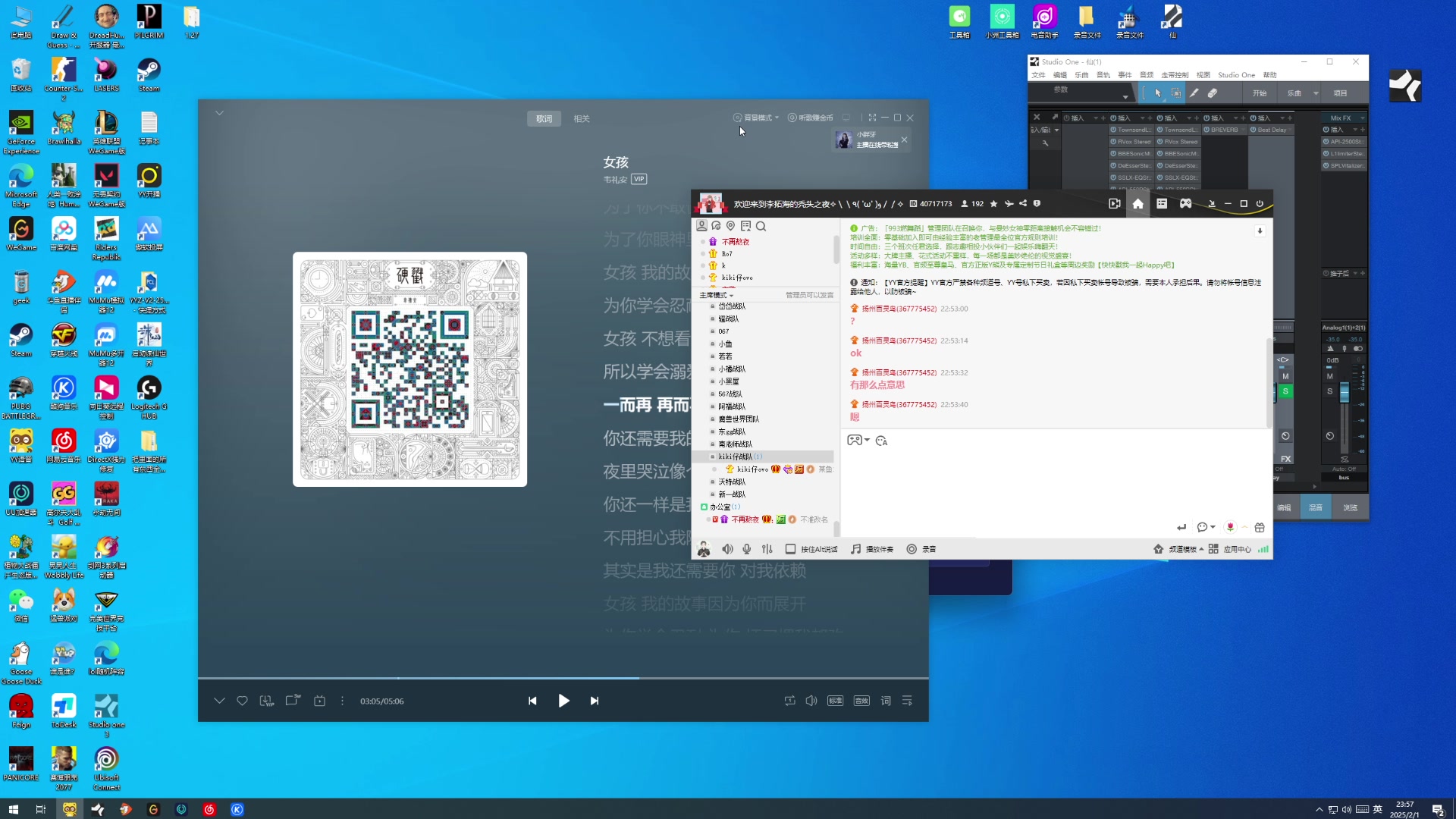This screenshot has width=1456, height=819.
Task: Select the 歌词 tab in the music player
Action: pyautogui.click(x=544, y=118)
